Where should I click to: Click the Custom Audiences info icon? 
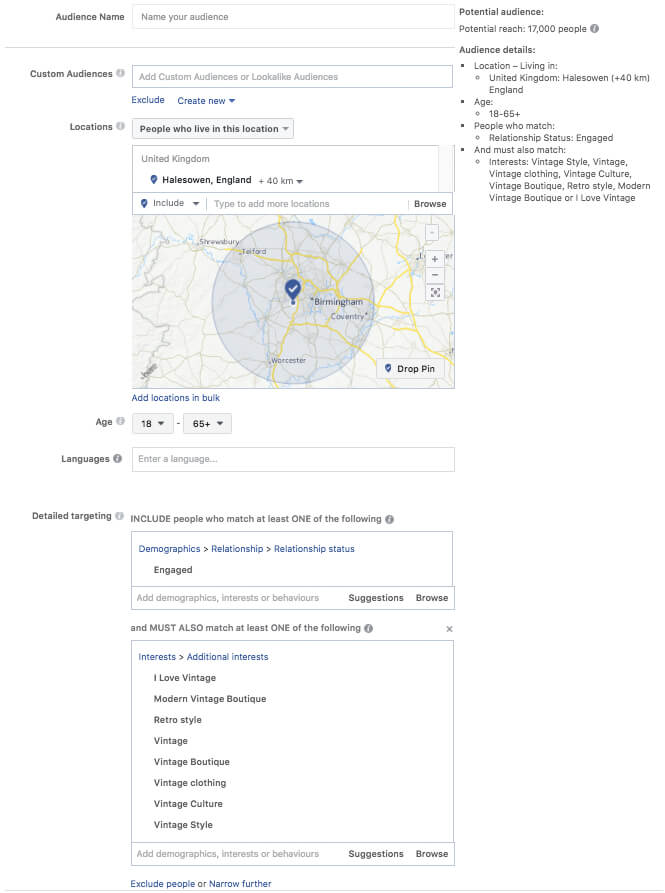tap(120, 73)
